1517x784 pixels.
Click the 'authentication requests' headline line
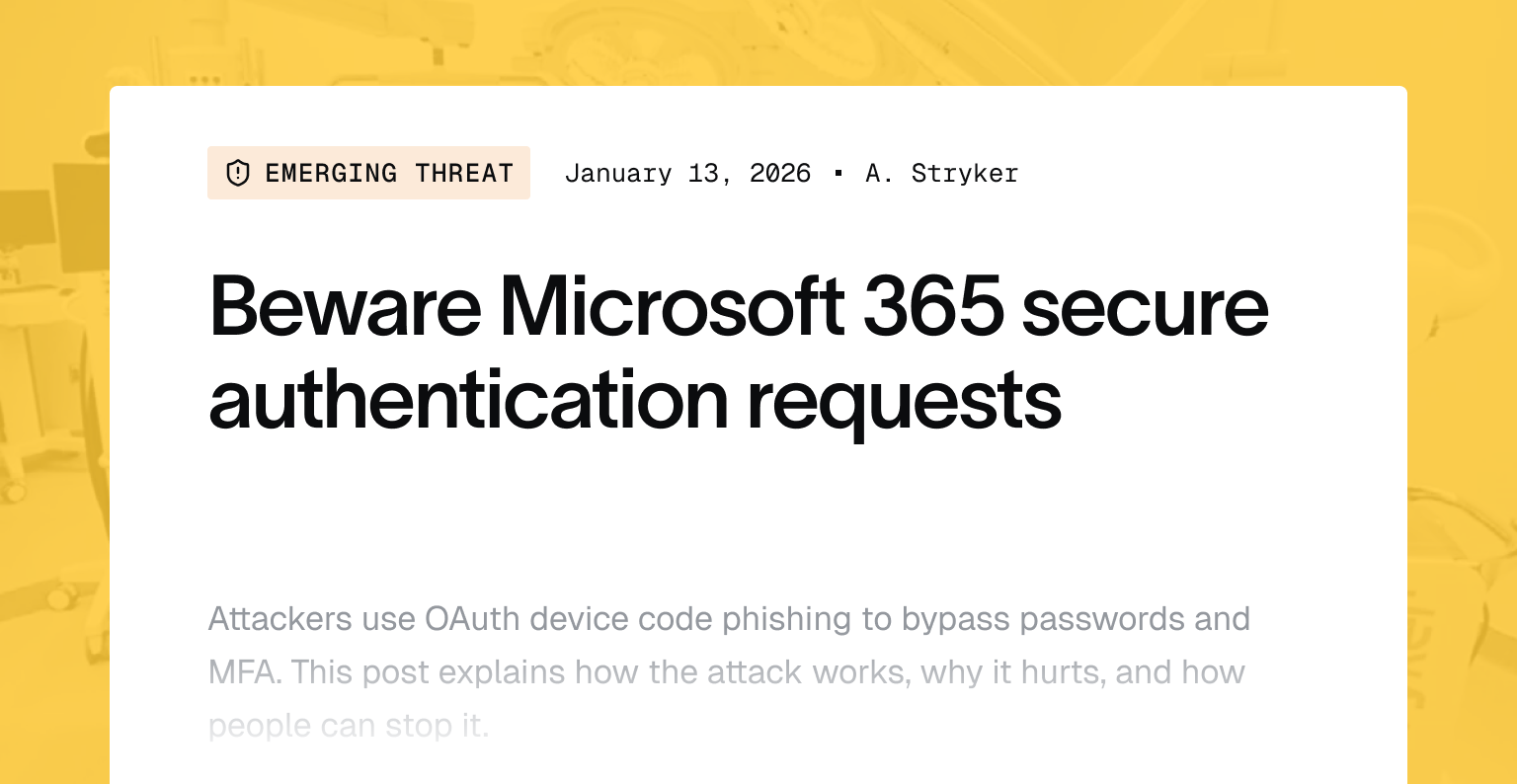[x=635, y=400]
